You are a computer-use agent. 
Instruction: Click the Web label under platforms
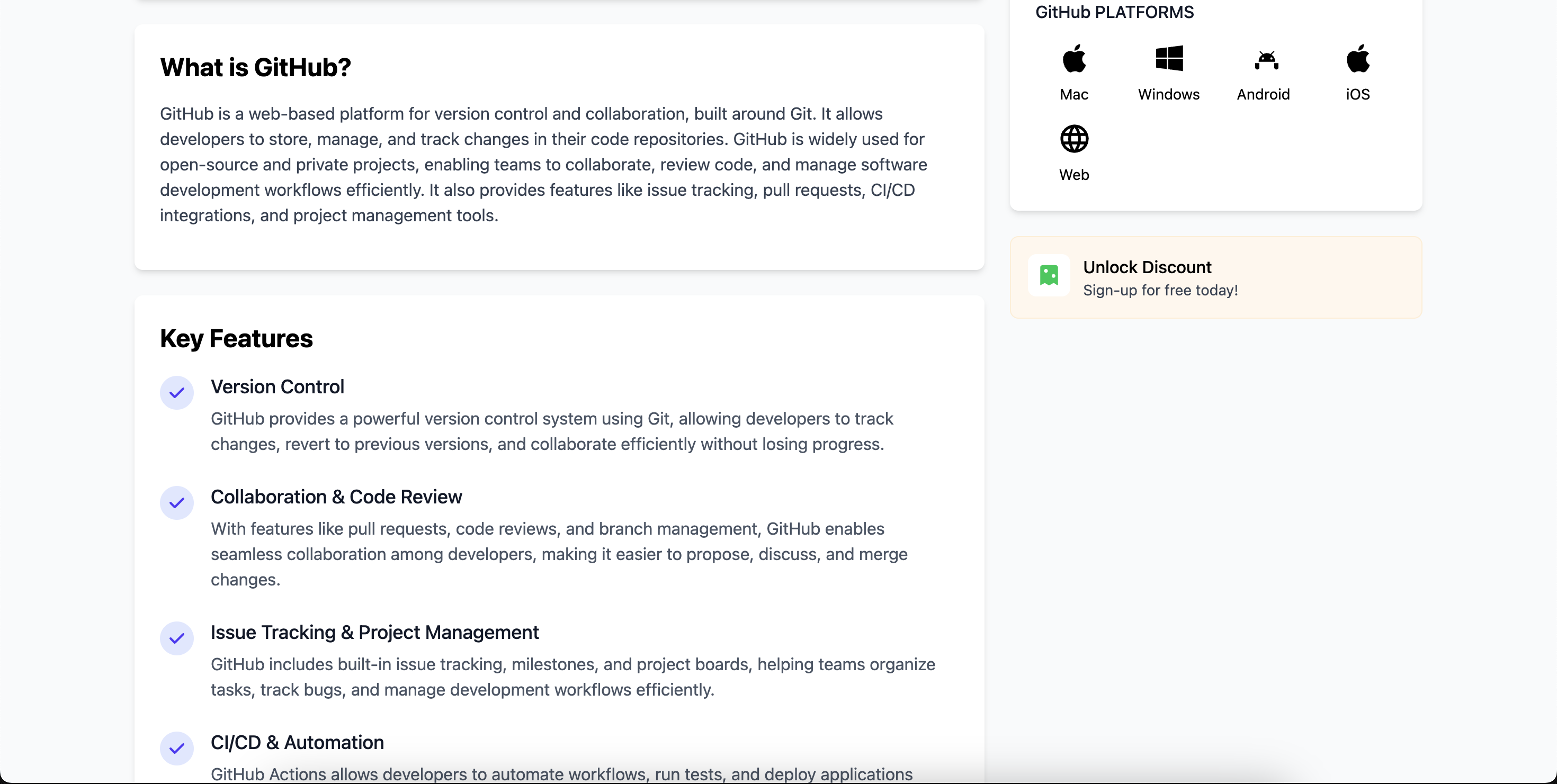(x=1074, y=175)
